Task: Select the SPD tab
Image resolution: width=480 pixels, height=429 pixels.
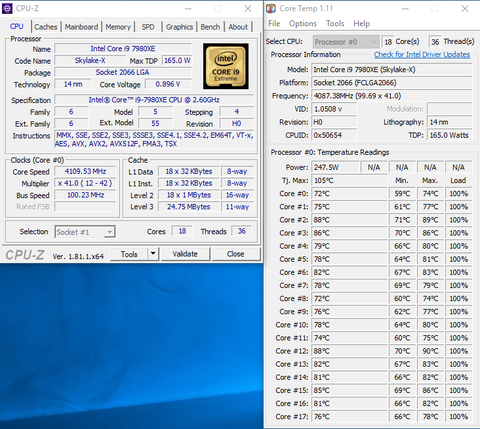Action: (x=148, y=27)
